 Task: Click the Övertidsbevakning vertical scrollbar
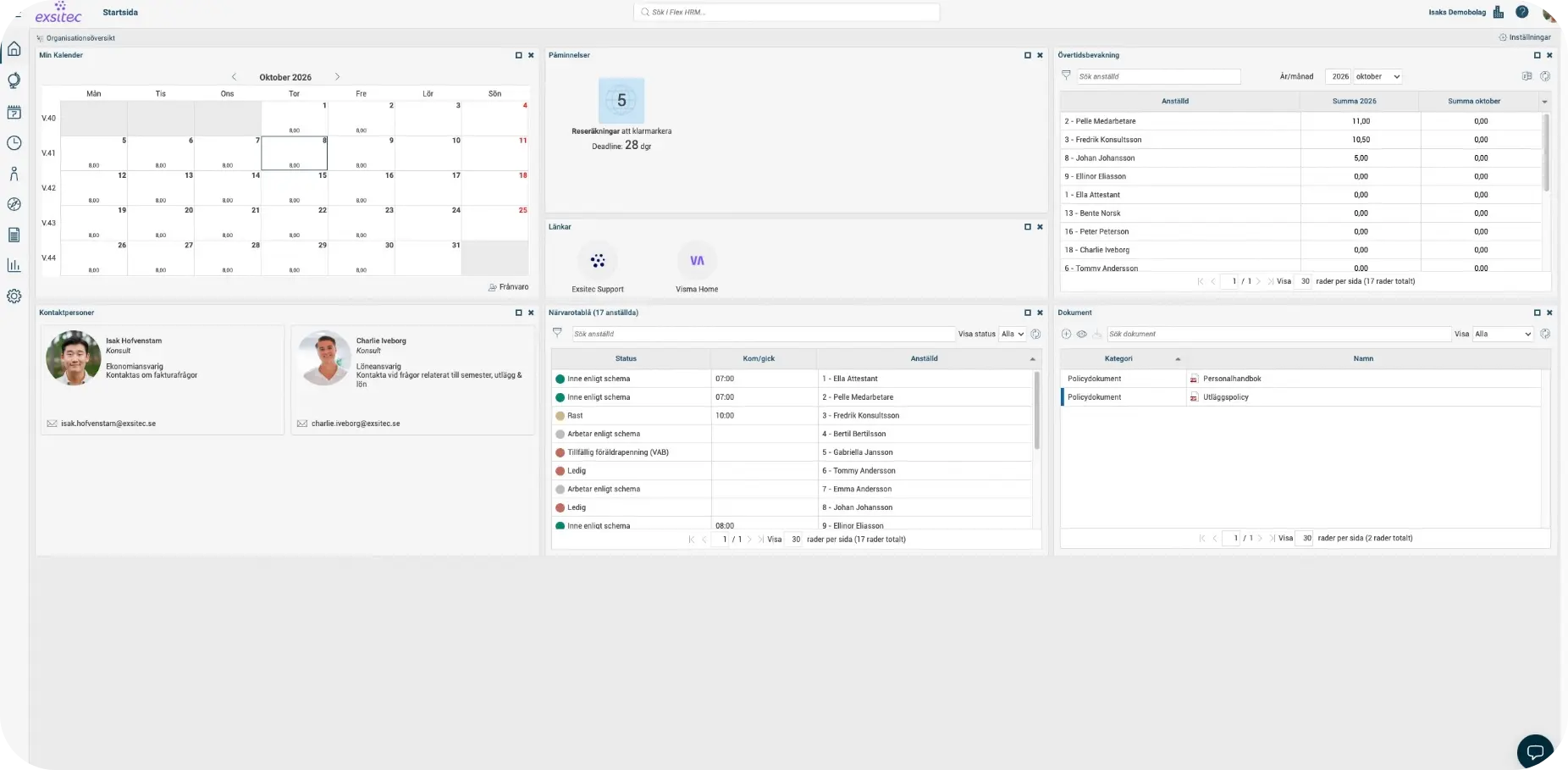coord(1546,152)
